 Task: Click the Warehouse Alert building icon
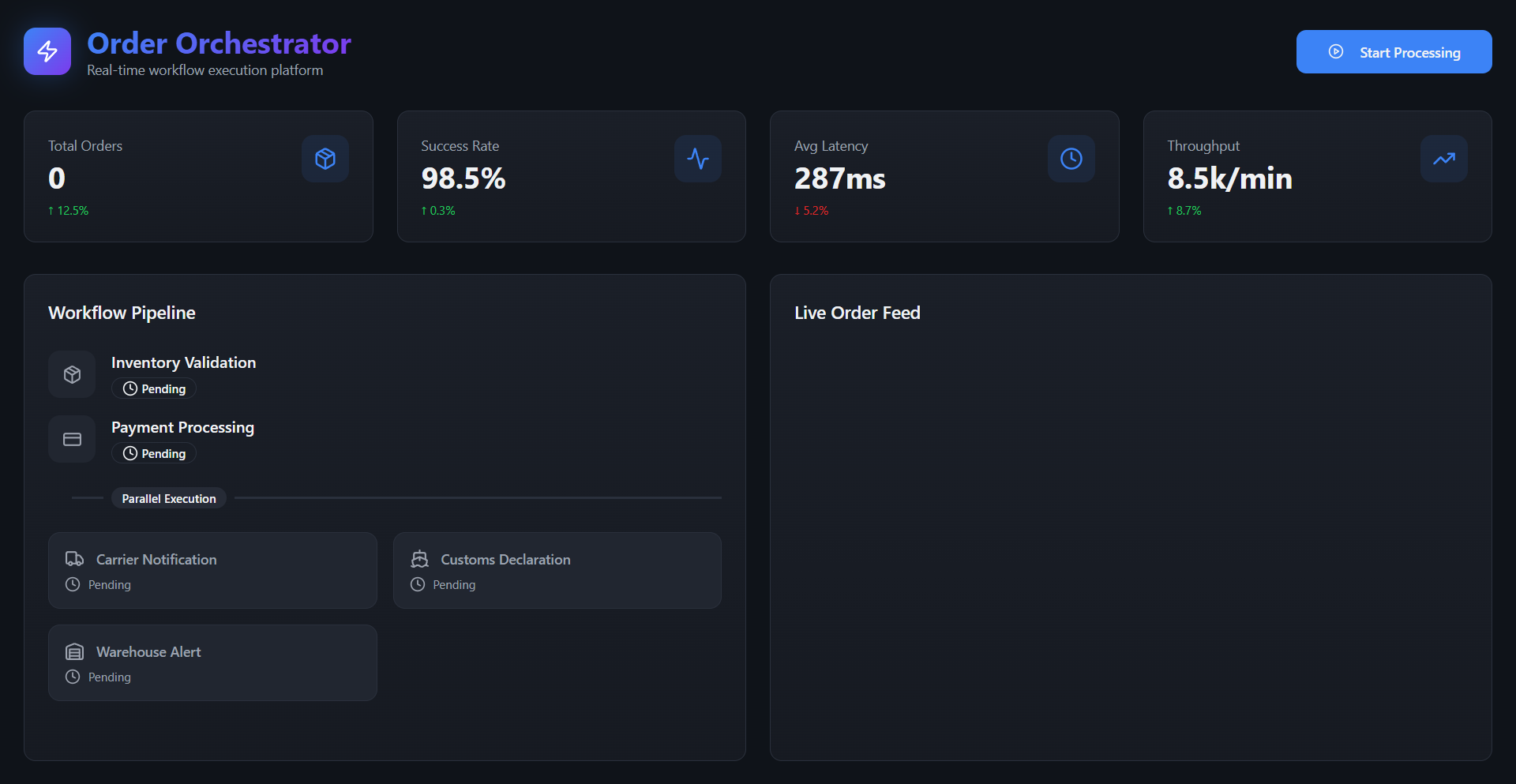coord(74,651)
